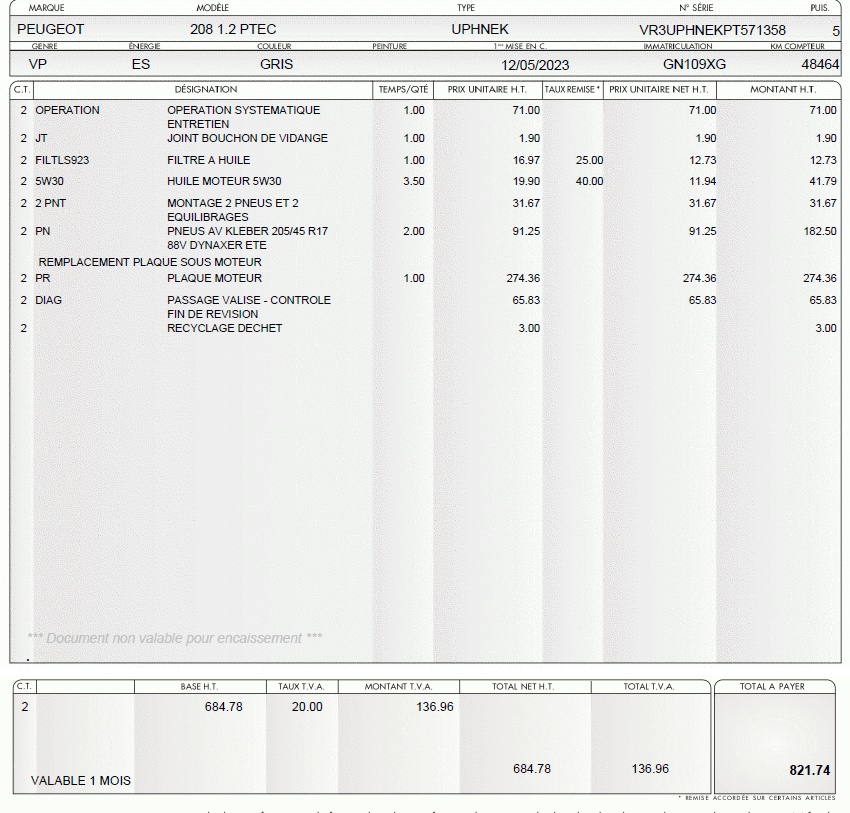Select the 40.00 discount rate
The image size is (850, 813).
click(x=589, y=181)
